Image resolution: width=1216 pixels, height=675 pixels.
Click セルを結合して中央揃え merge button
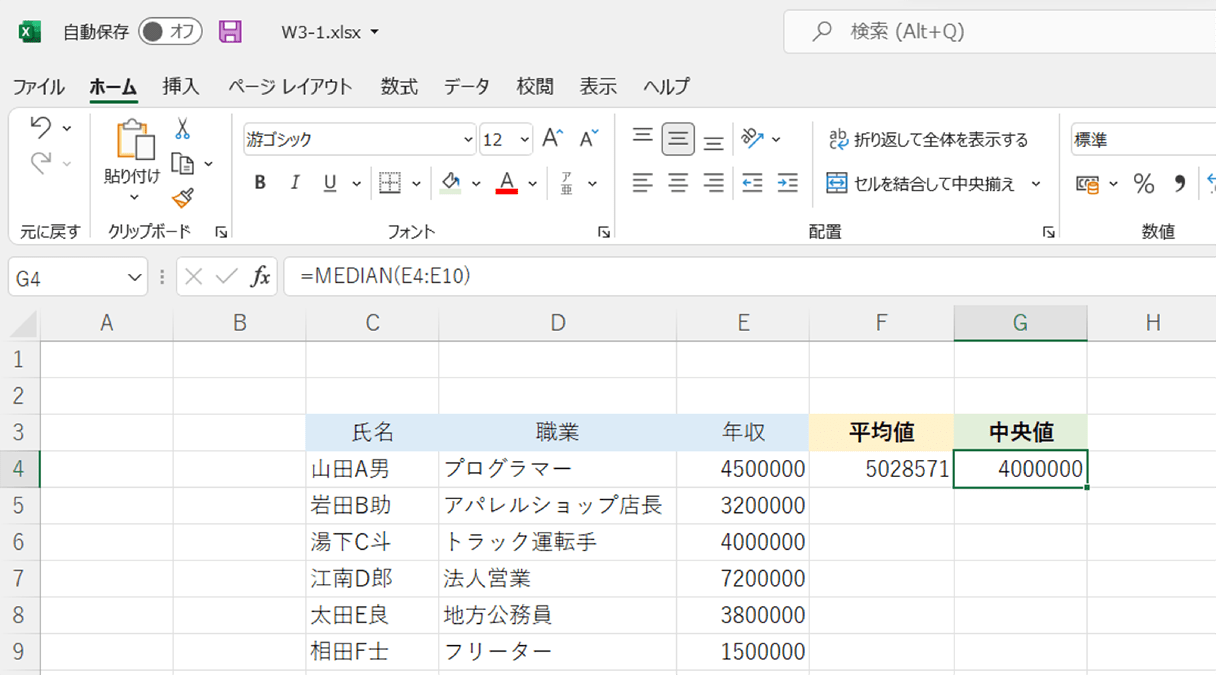(922, 183)
